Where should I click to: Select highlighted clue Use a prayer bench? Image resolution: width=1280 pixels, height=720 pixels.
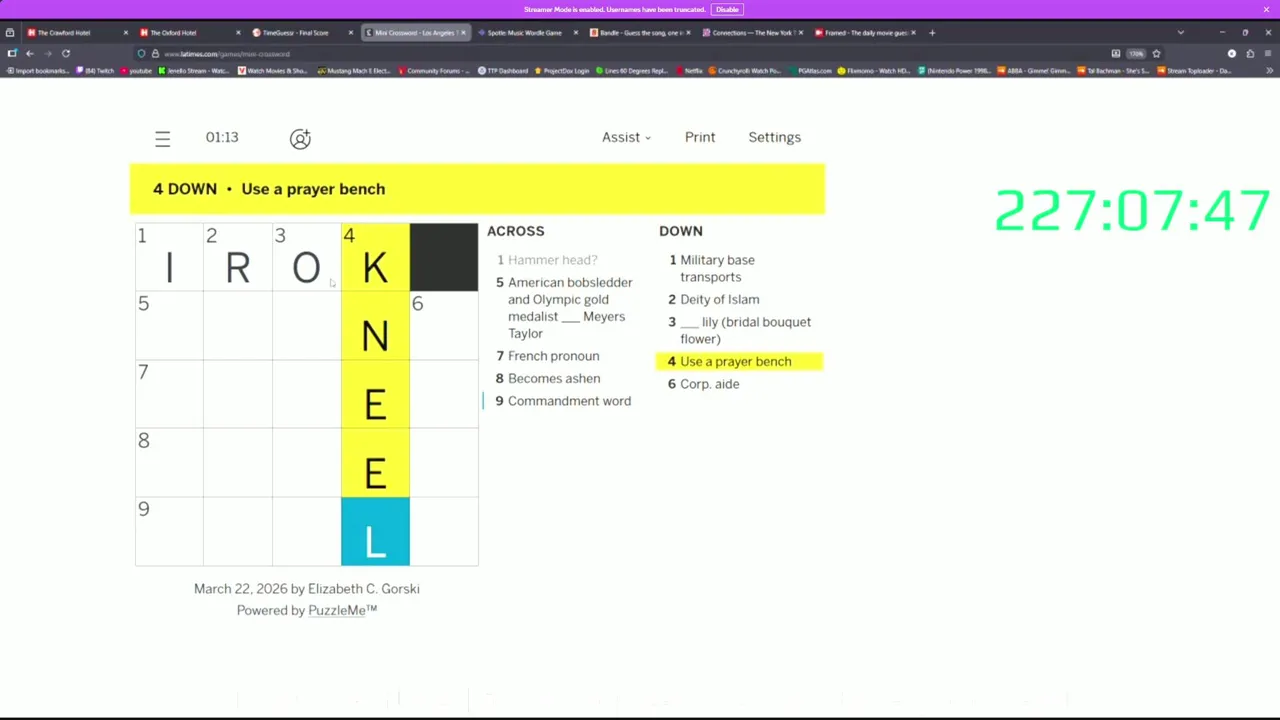[739, 361]
